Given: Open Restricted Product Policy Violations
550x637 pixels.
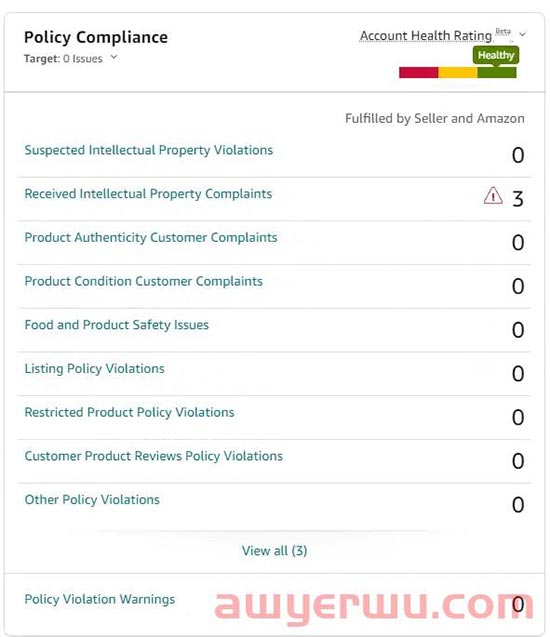Looking at the screenshot, I should pos(129,412).
